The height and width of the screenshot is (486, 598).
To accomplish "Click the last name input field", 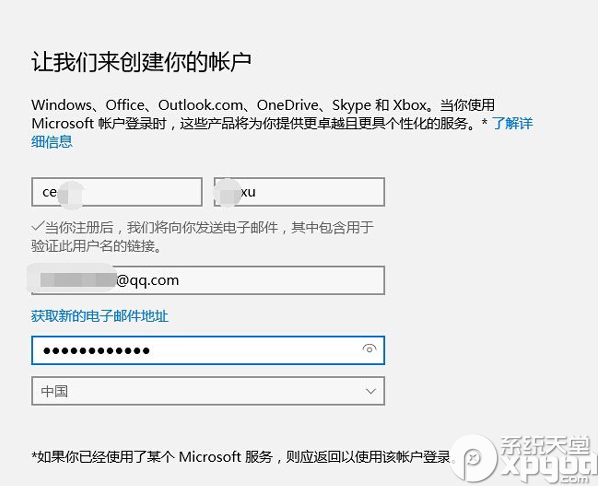I will click(x=299, y=192).
